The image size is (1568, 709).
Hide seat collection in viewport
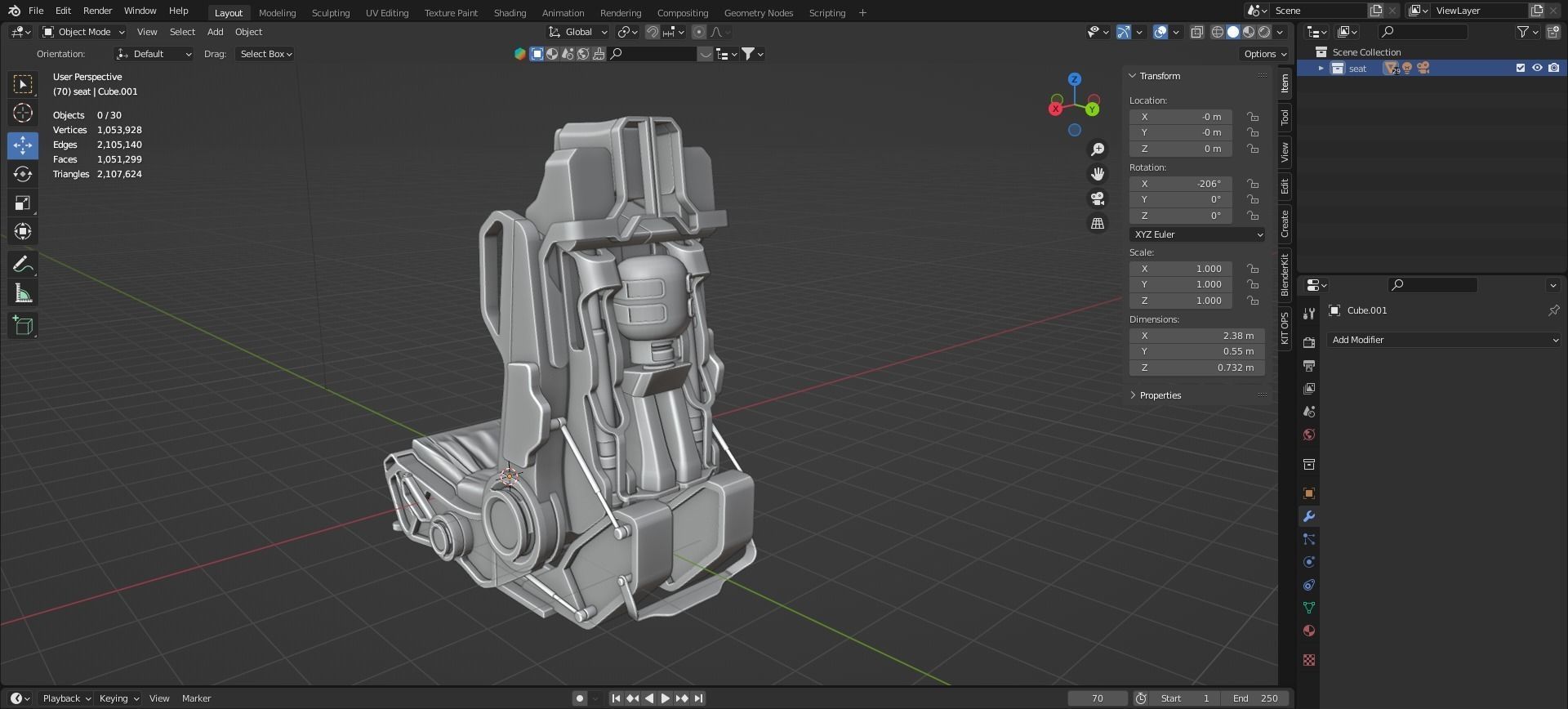[x=1537, y=68]
